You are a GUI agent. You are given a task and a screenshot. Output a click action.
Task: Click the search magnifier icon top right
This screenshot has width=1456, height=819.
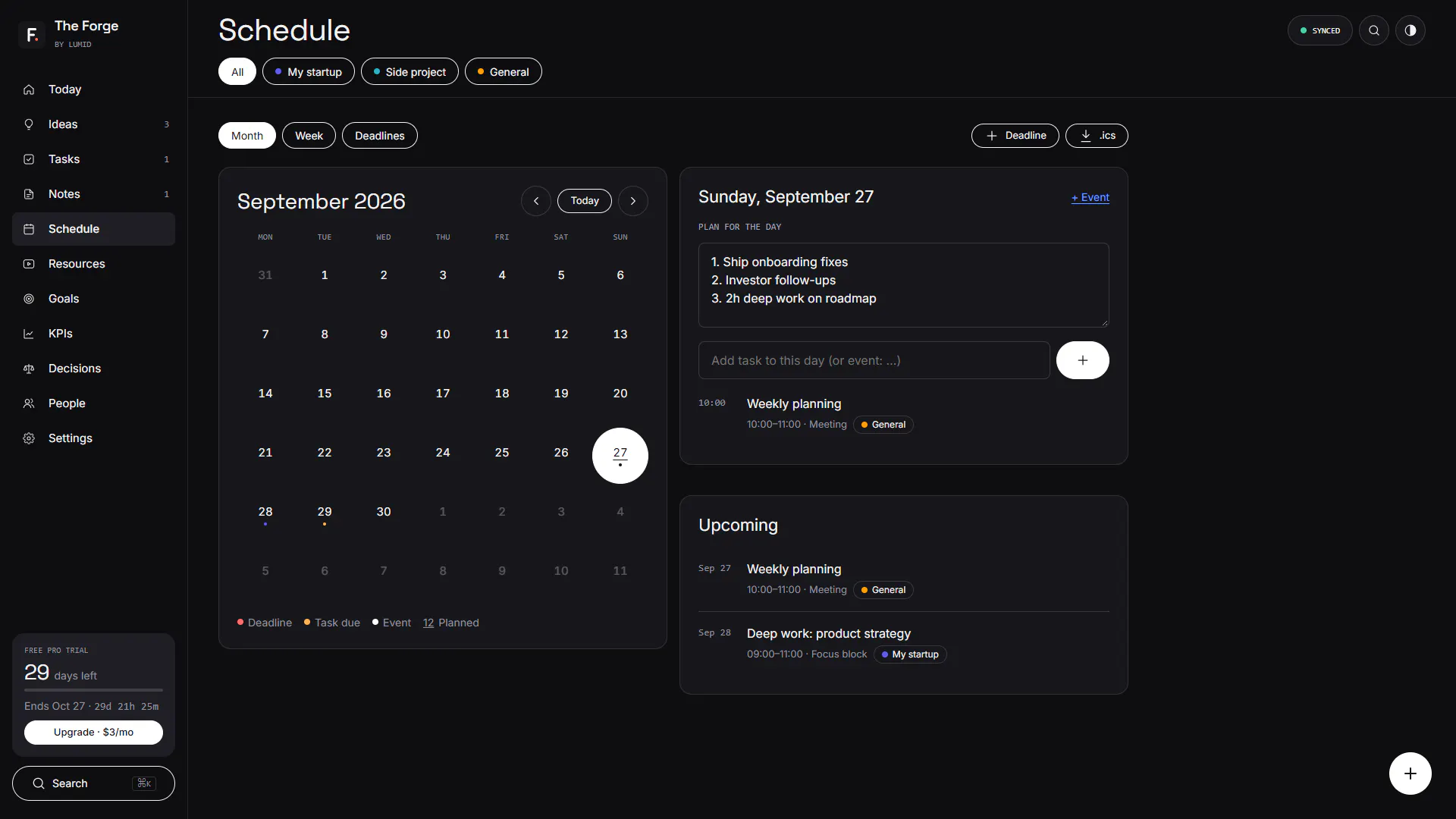click(1373, 30)
